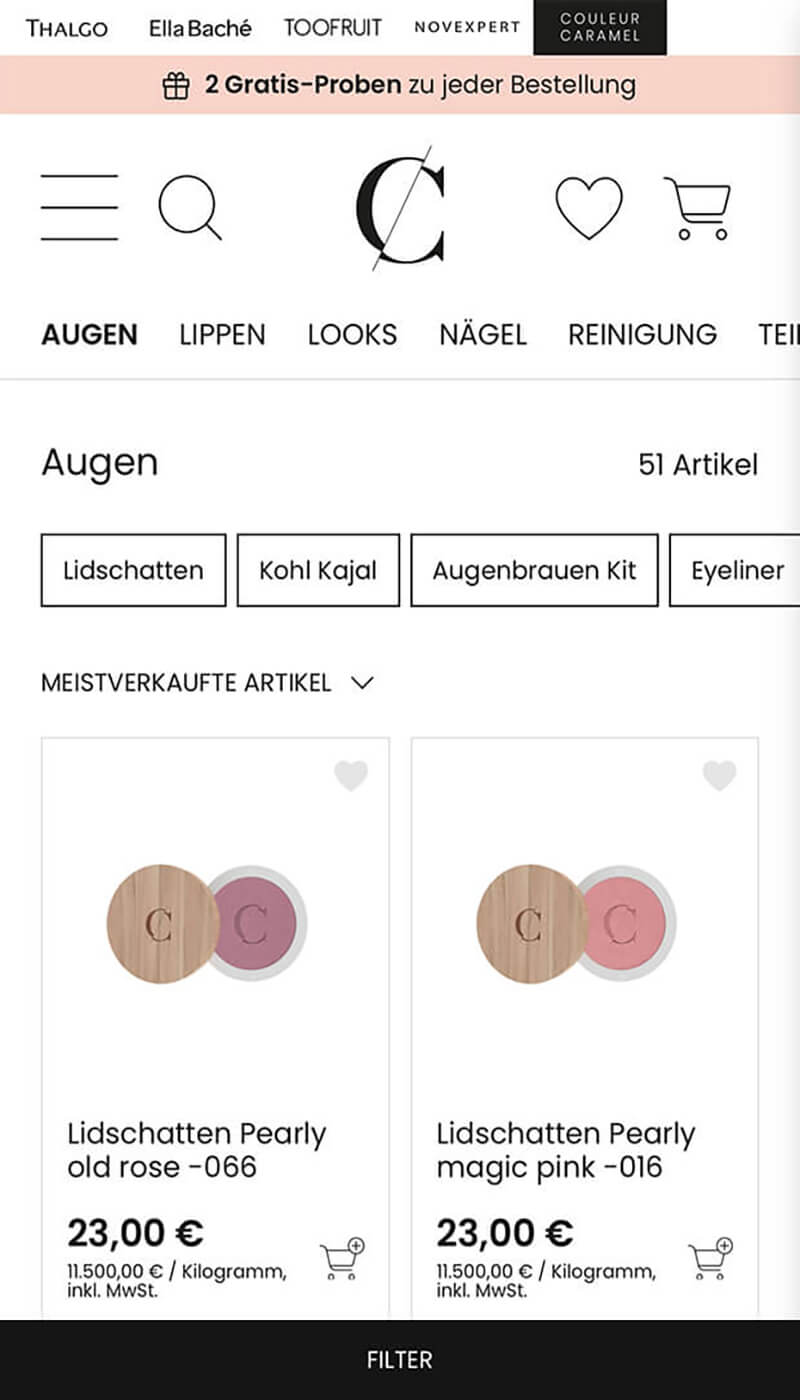This screenshot has height=1400, width=800.
Task: Click the Couleur Caramel C logo
Action: pyautogui.click(x=401, y=208)
